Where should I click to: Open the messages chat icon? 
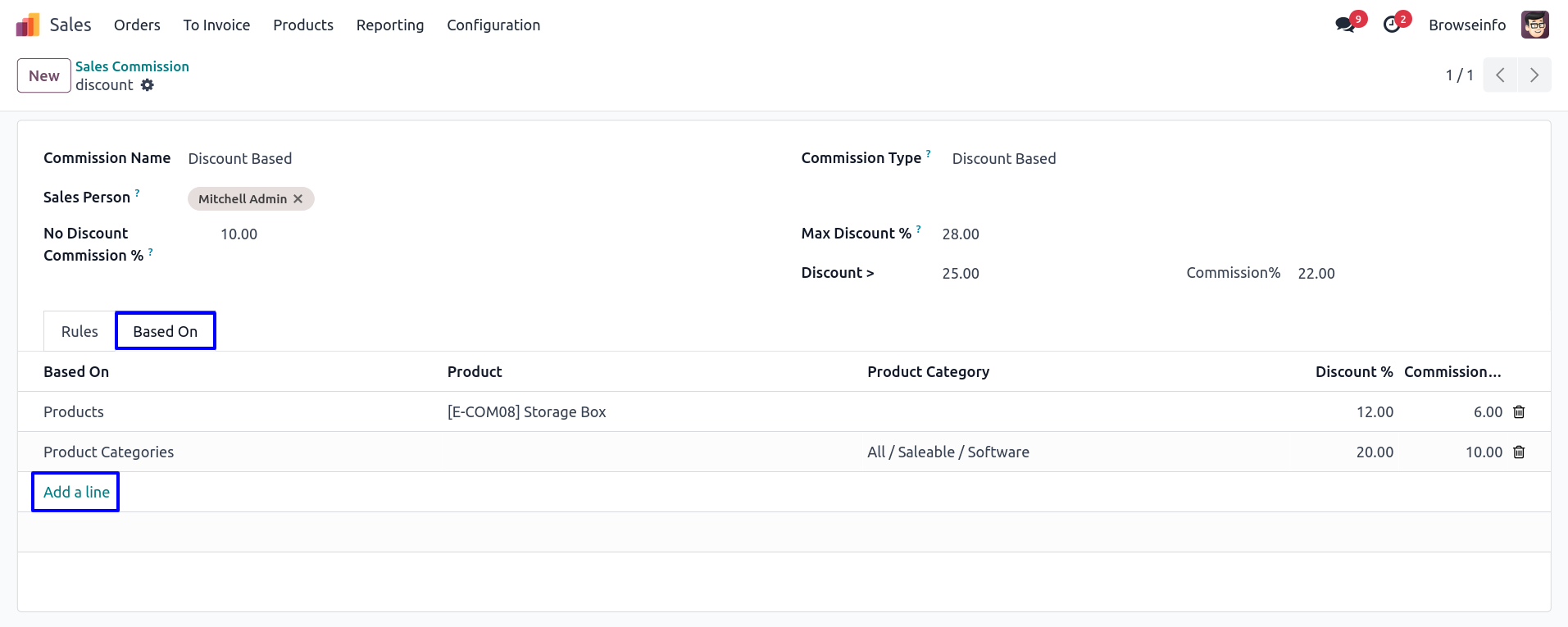tap(1344, 25)
